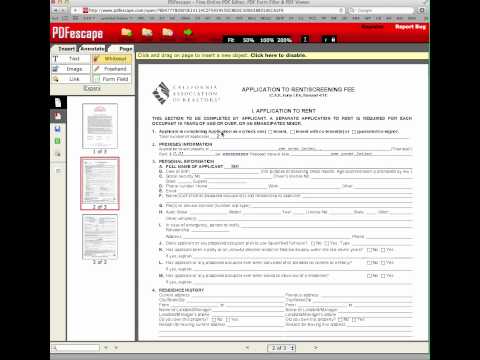Open the Report Bug link

(x=410, y=27)
